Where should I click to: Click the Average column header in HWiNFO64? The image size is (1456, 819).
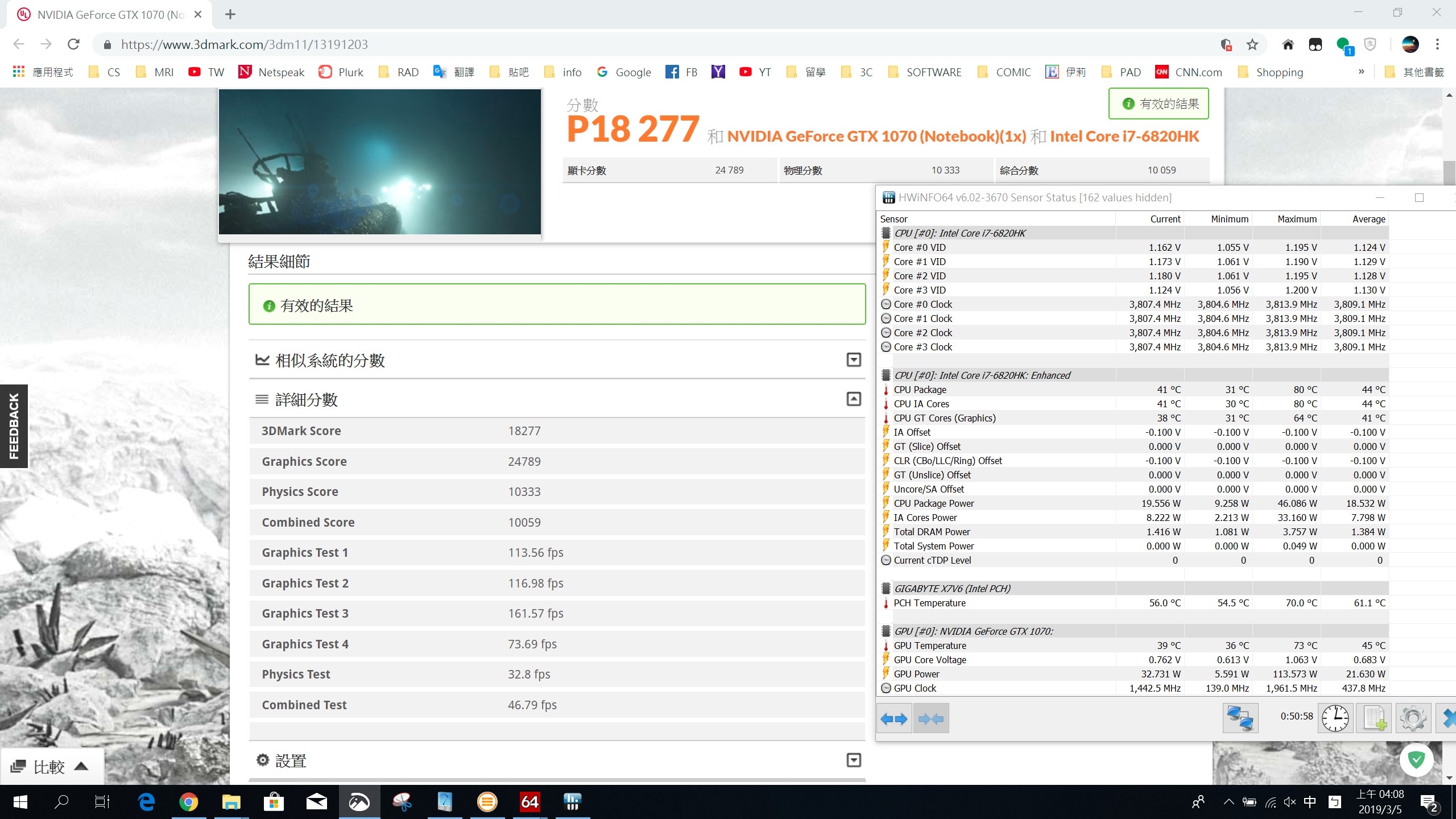(1355, 219)
